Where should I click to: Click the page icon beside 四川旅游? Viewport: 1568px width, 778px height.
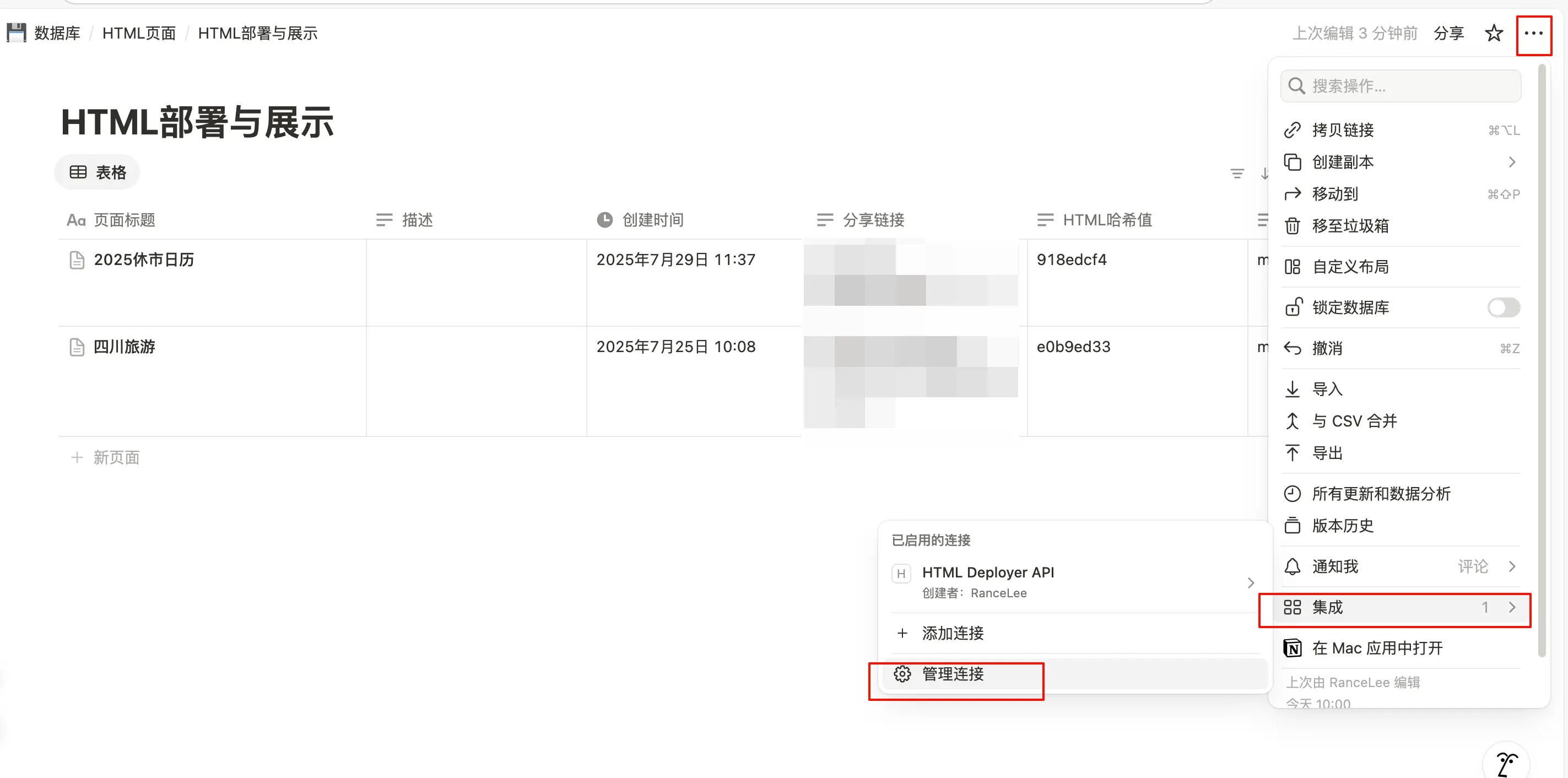point(77,347)
